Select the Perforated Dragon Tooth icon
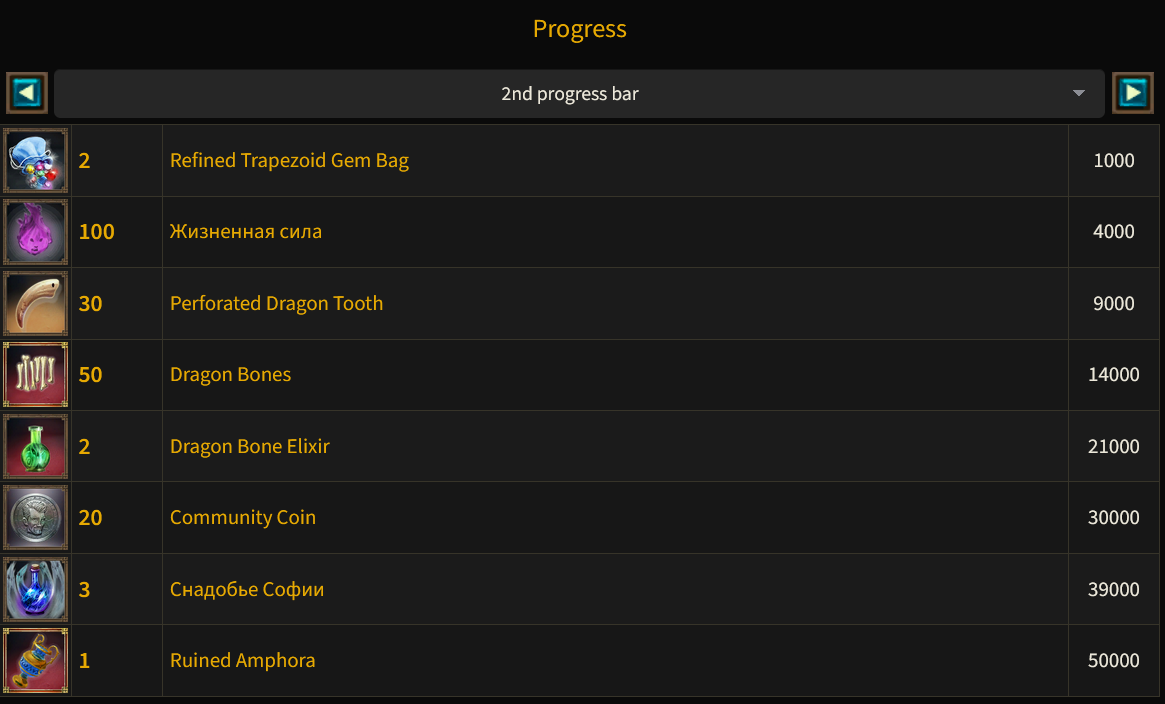This screenshot has height=704, width=1165. click(x=36, y=303)
